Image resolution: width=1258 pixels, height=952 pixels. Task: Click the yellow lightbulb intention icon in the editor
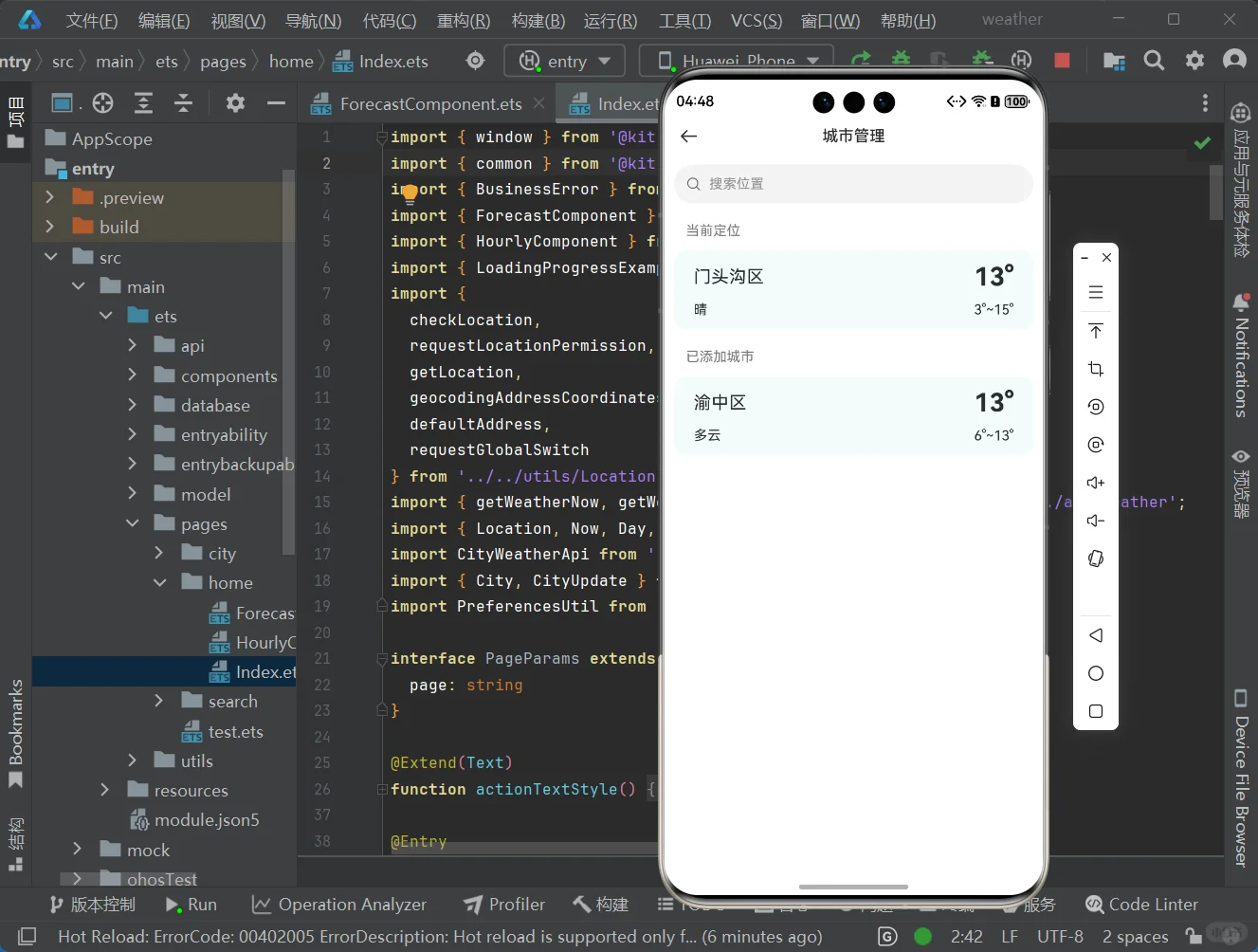pyautogui.click(x=410, y=194)
